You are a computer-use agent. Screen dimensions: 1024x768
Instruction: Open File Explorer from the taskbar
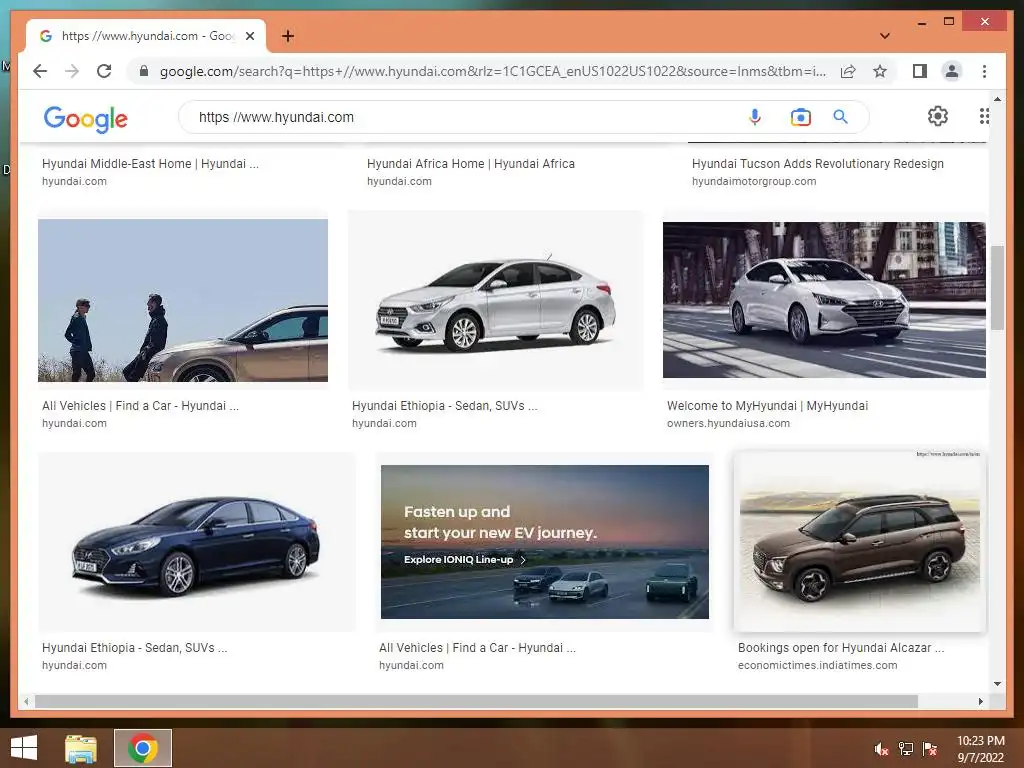click(81, 748)
